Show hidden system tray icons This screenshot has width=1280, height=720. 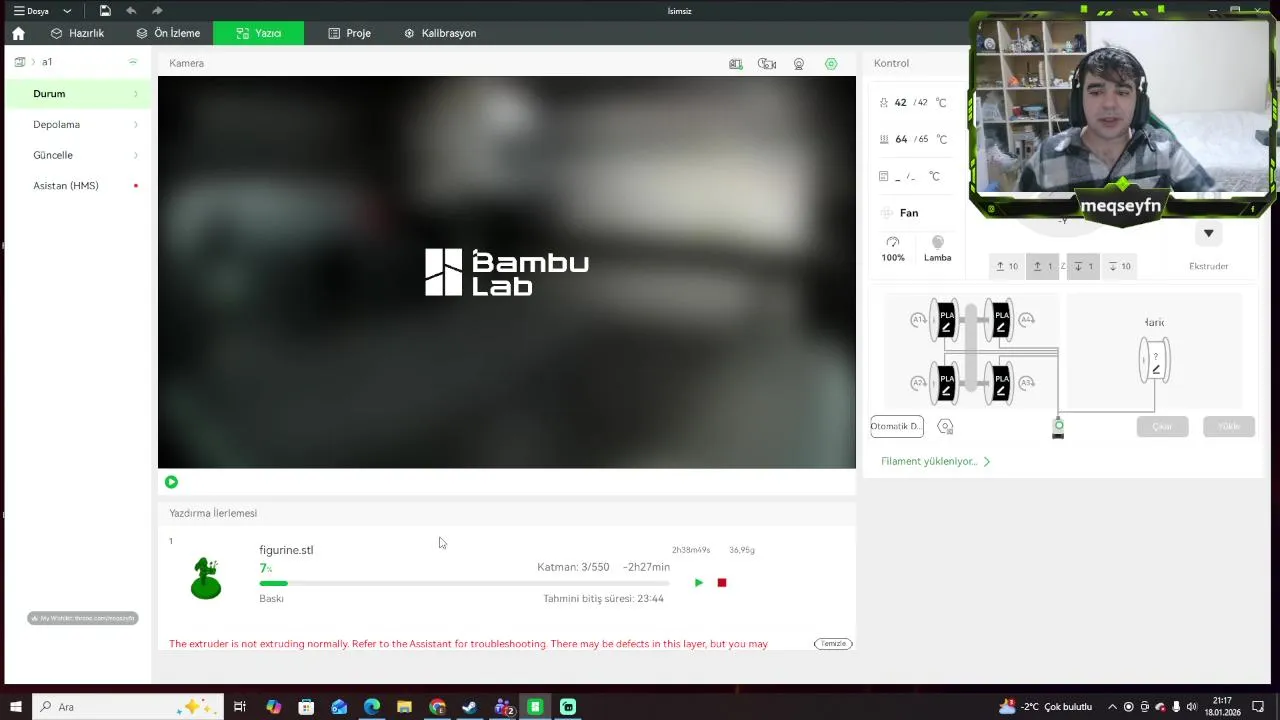click(x=1112, y=707)
